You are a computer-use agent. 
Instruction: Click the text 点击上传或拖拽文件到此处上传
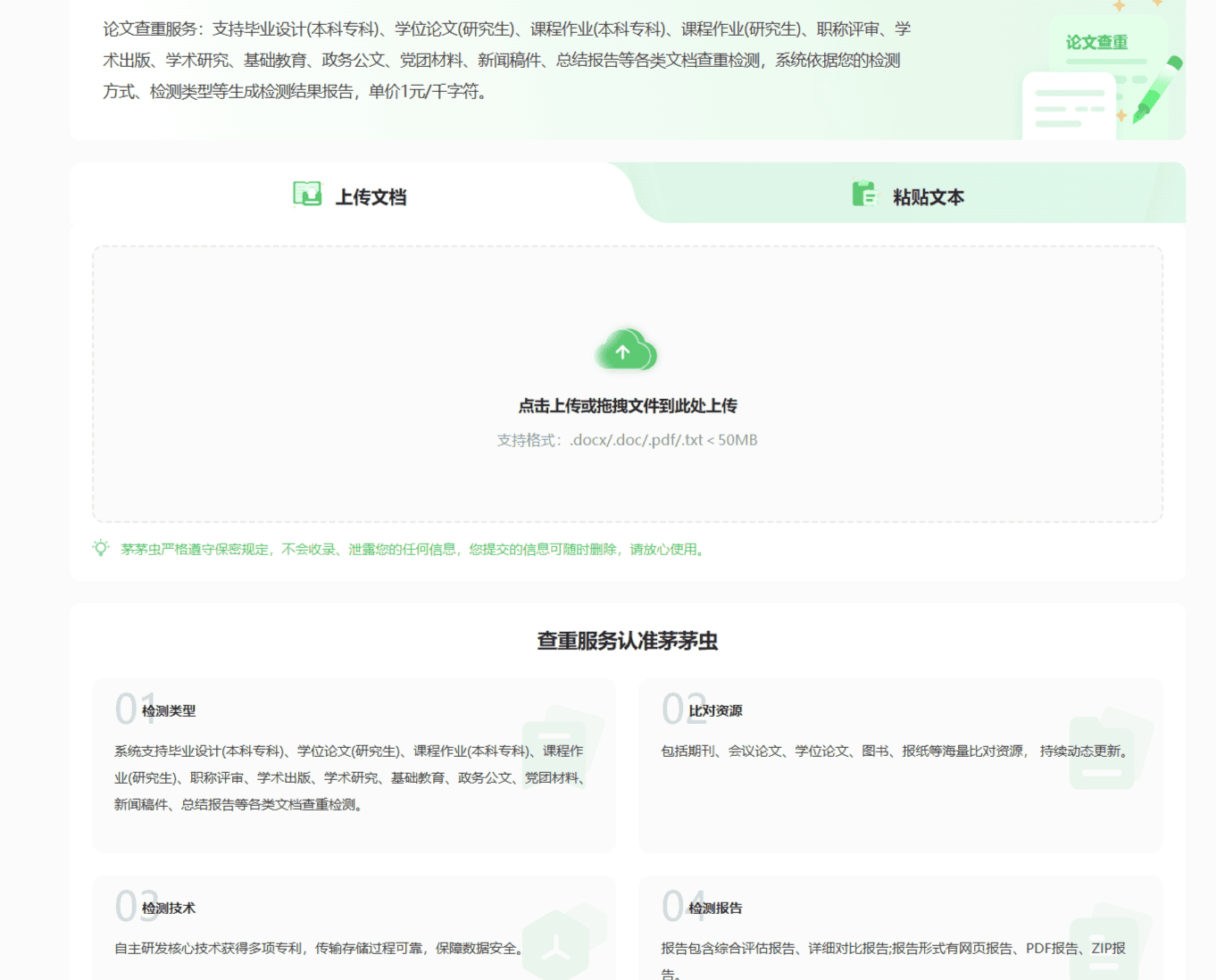pyautogui.click(x=628, y=406)
